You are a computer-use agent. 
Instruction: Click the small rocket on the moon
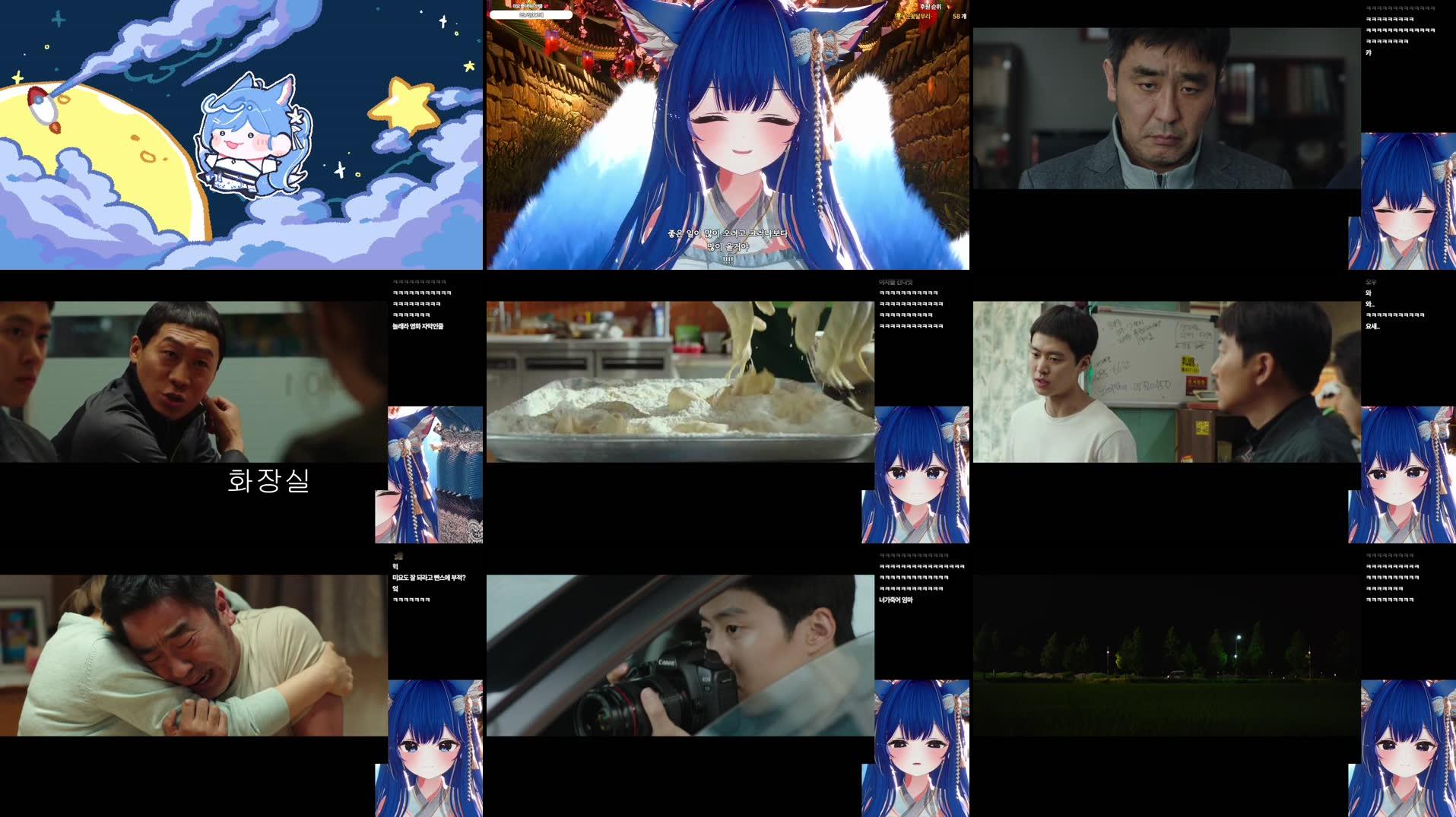[43, 106]
